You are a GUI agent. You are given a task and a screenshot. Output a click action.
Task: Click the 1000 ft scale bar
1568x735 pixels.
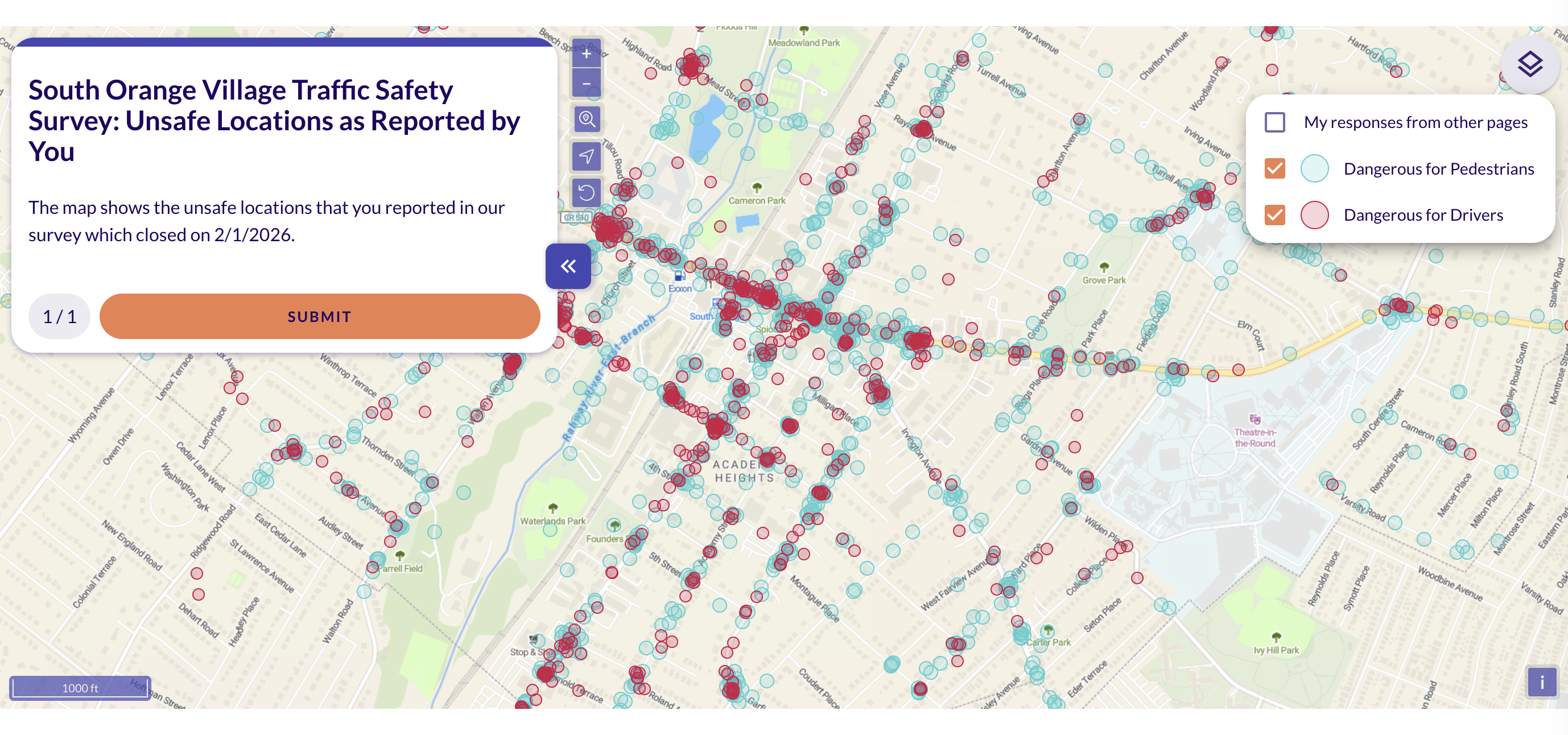tap(80, 688)
